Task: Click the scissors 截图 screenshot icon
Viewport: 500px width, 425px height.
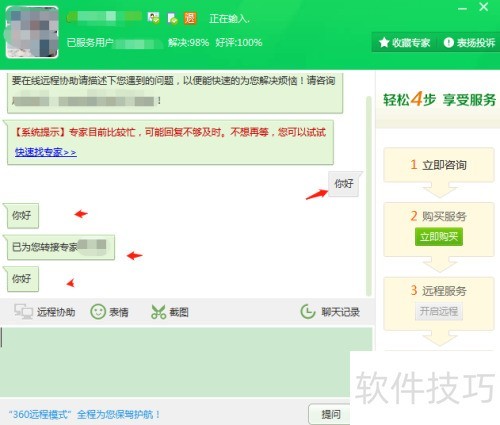Action: click(x=158, y=312)
